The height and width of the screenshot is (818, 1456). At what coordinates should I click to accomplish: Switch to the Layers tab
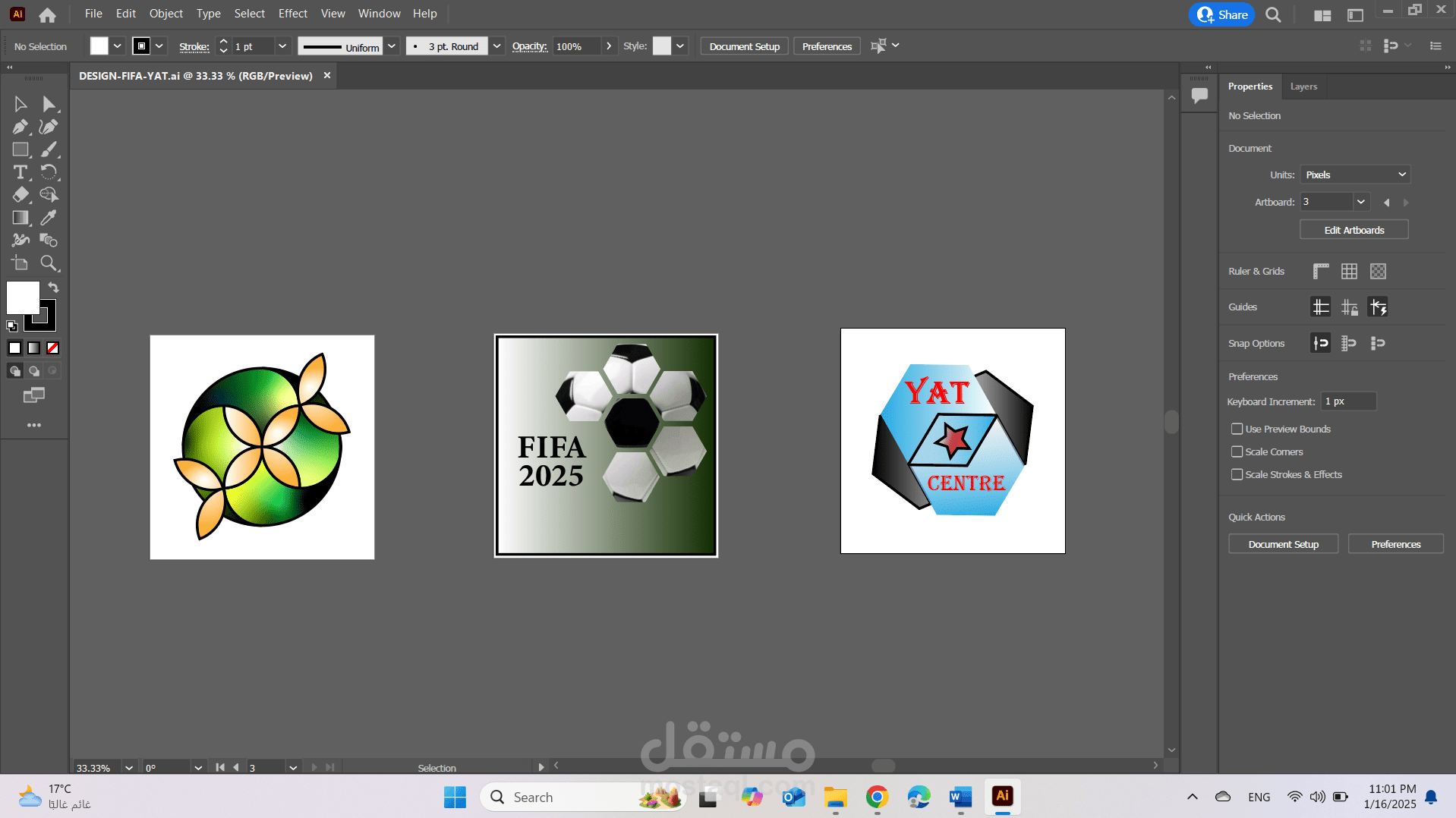click(1303, 87)
